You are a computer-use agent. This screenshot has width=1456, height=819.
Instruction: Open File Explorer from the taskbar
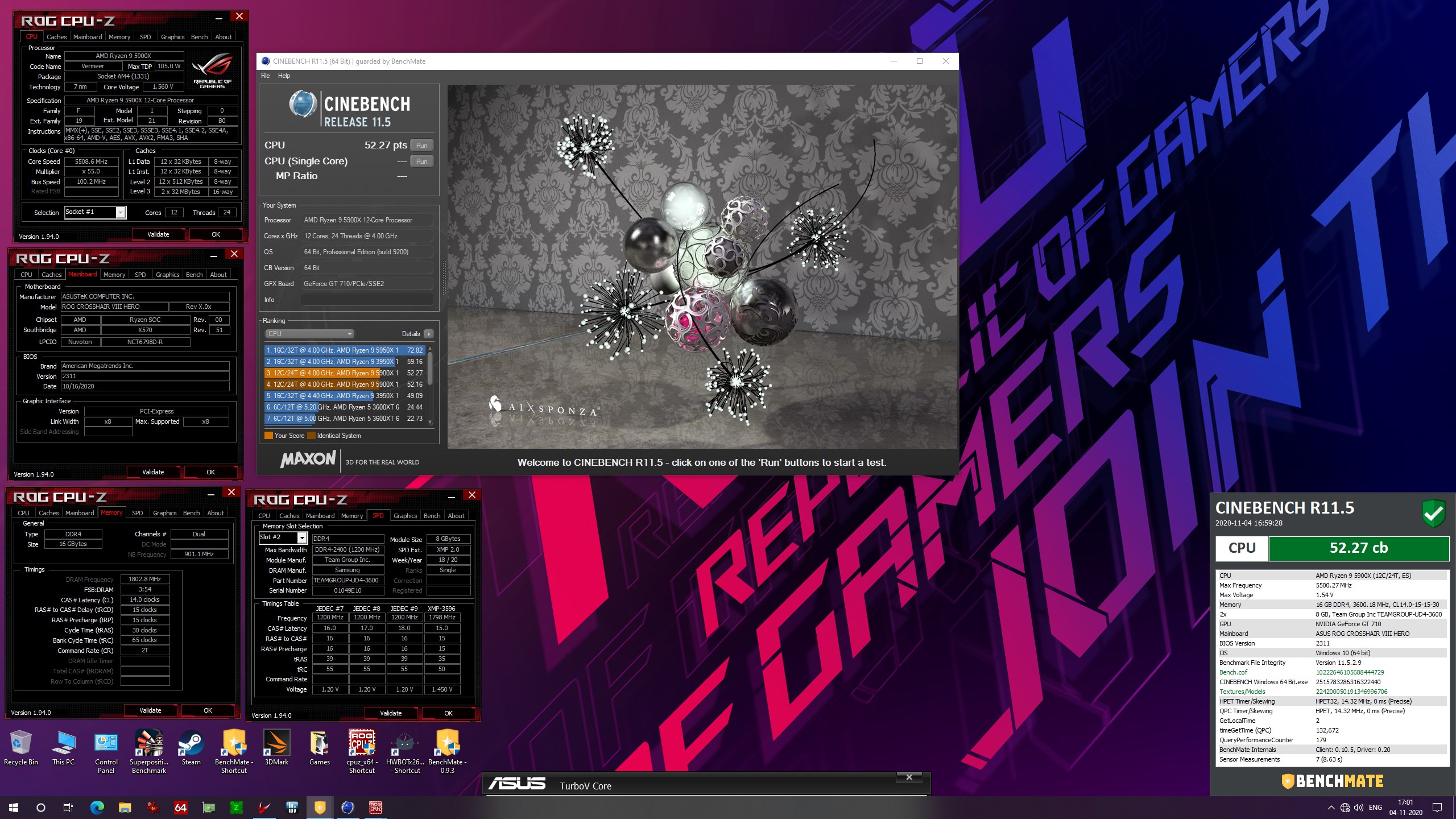click(125, 807)
